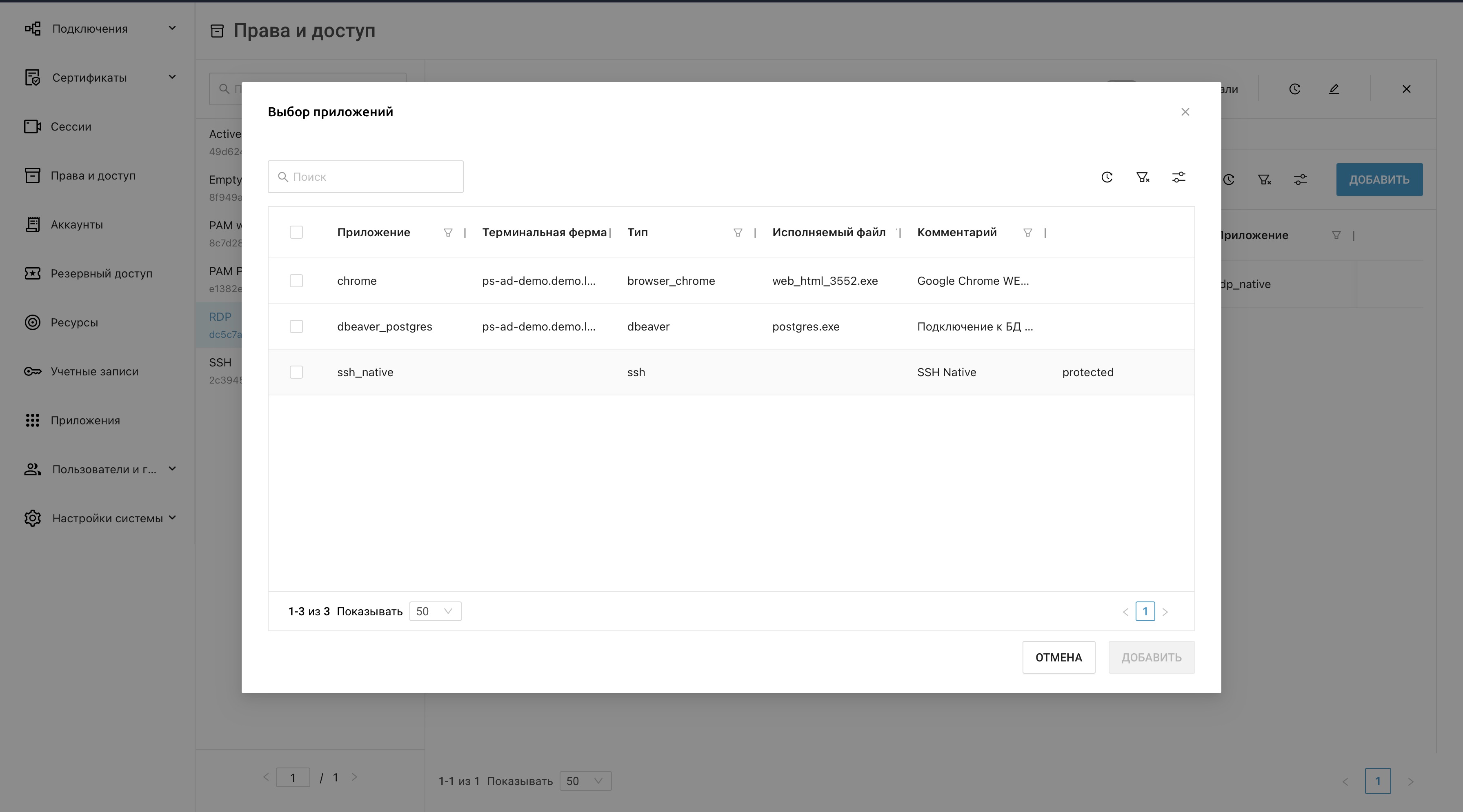Check the chrome application checkbox
Screen dimensions: 1463x812
(296, 280)
